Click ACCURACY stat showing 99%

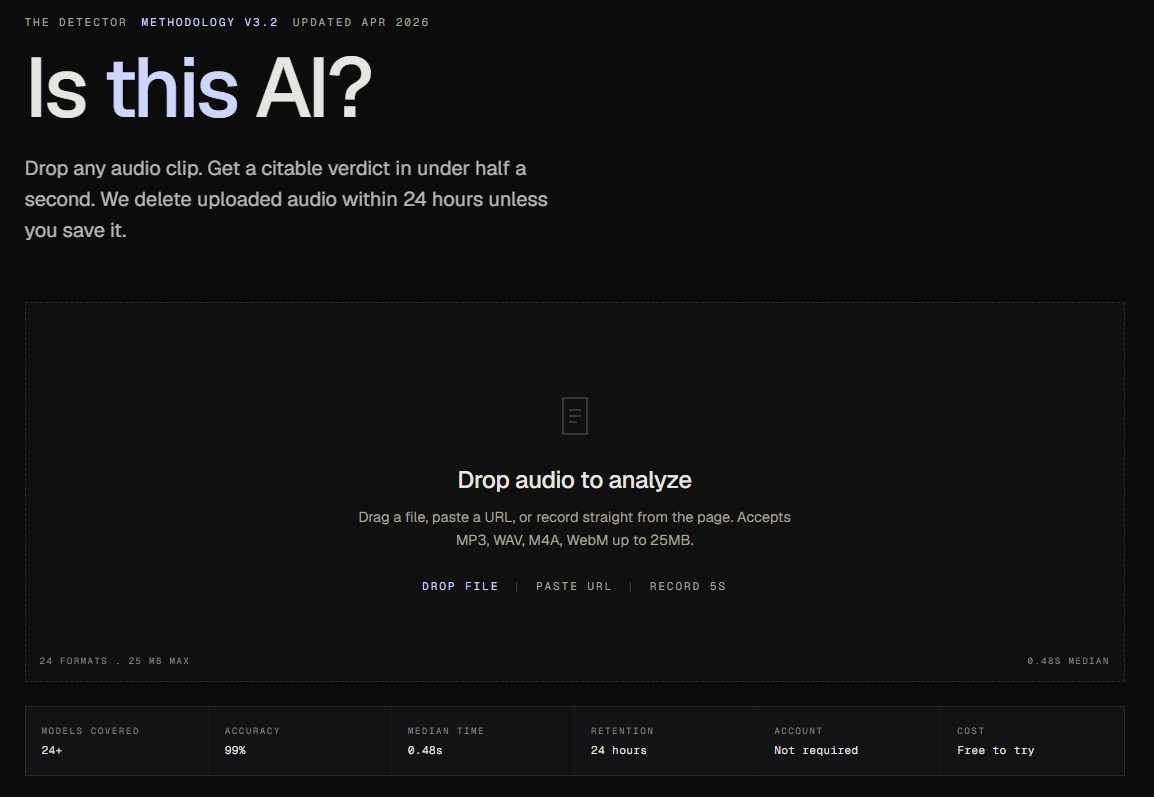click(300, 741)
